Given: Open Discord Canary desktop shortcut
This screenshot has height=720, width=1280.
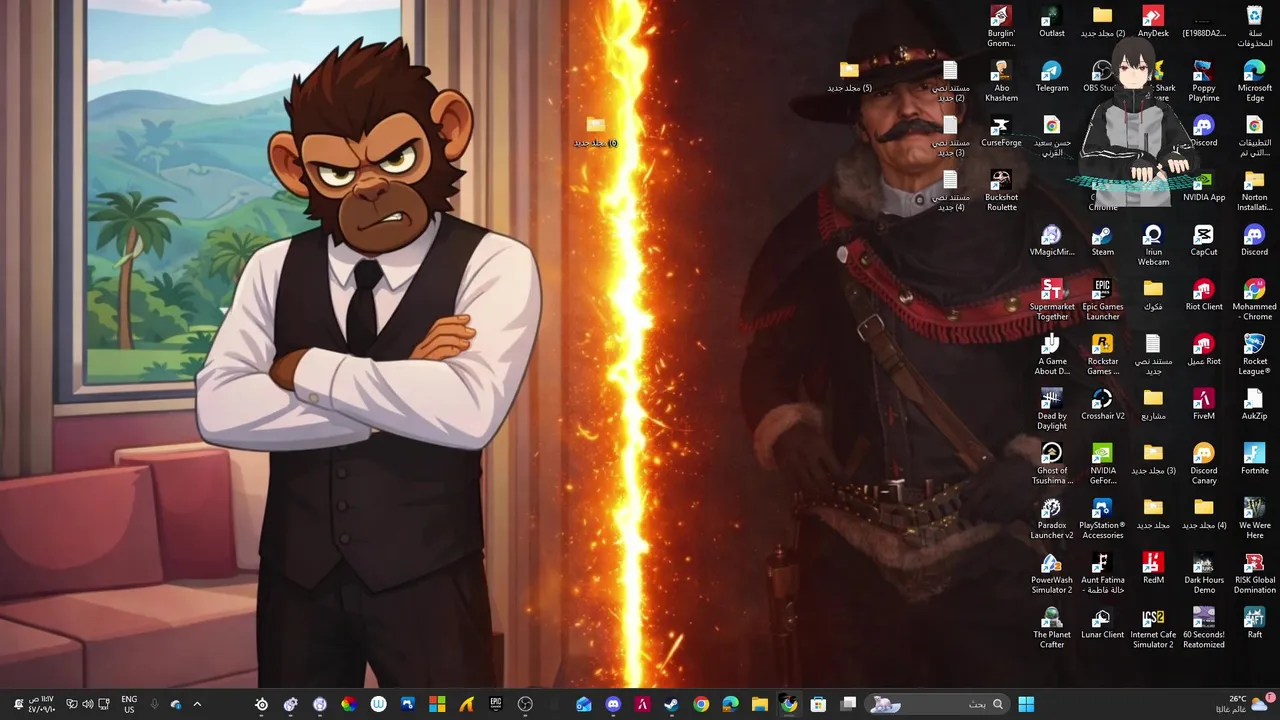Looking at the screenshot, I should pos(1204,465).
